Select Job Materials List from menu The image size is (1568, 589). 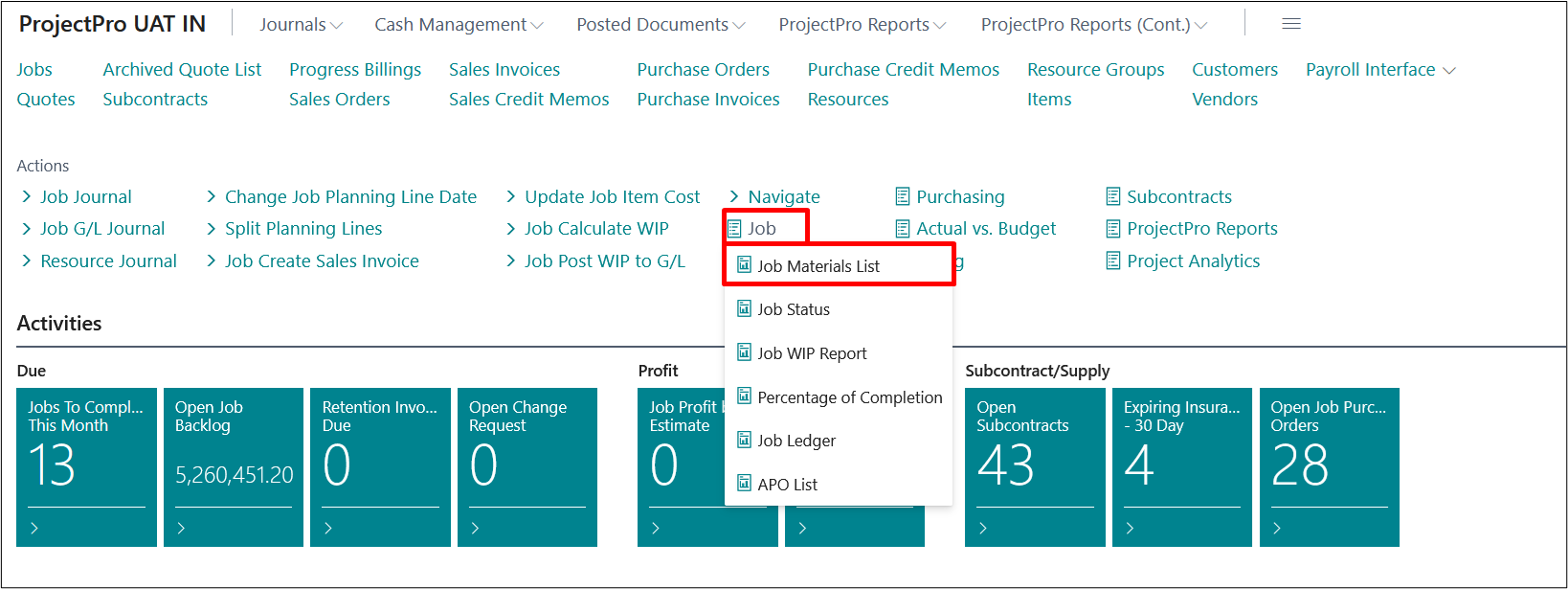pyautogui.click(x=818, y=266)
